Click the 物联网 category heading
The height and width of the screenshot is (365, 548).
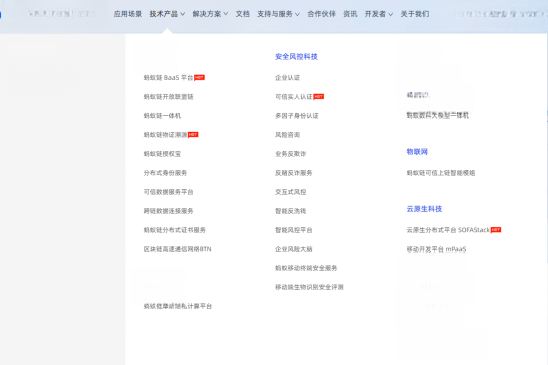pyautogui.click(x=417, y=152)
